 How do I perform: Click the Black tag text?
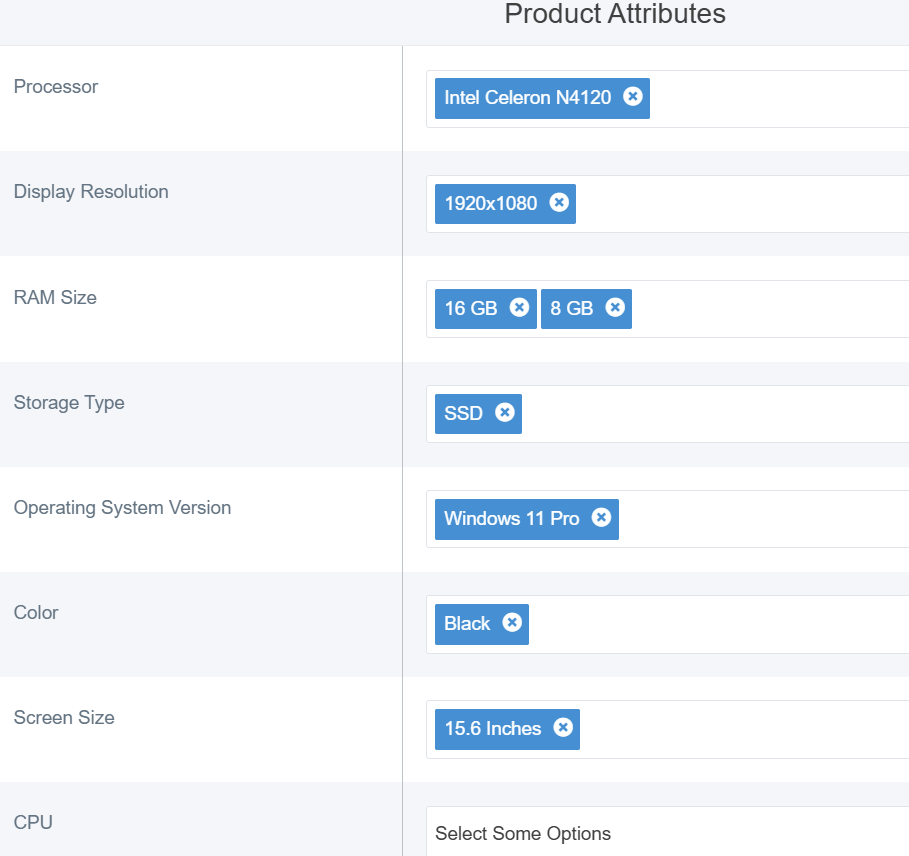coord(467,624)
